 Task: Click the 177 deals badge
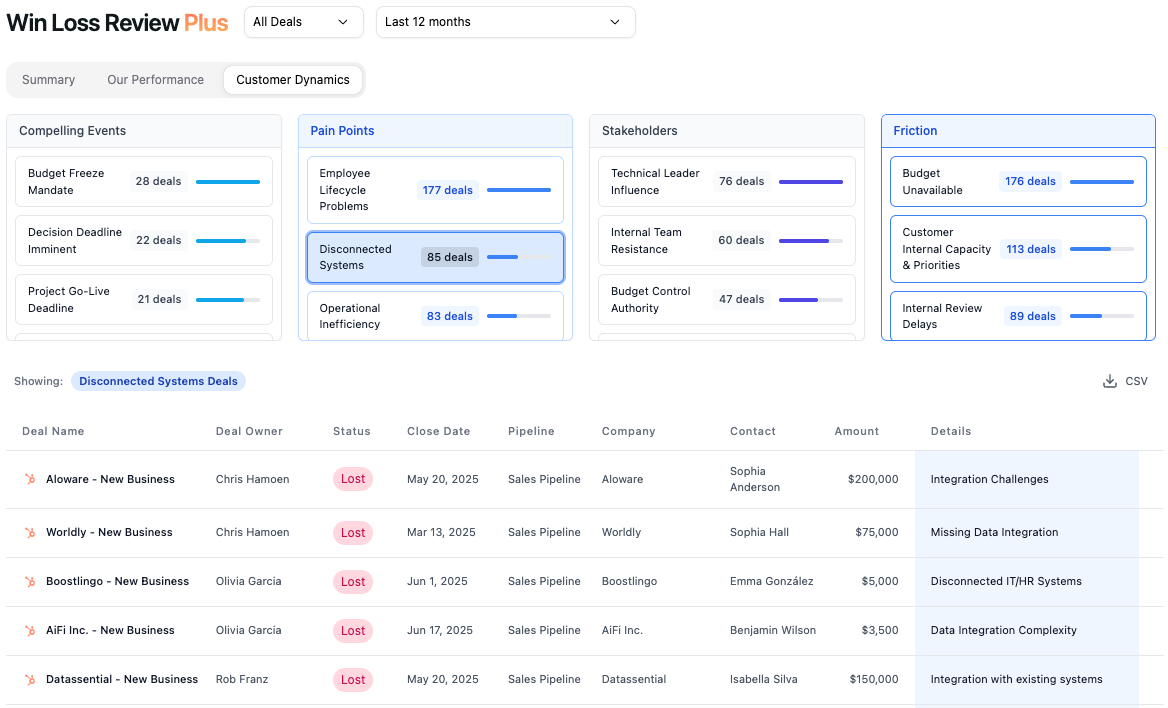tap(447, 189)
